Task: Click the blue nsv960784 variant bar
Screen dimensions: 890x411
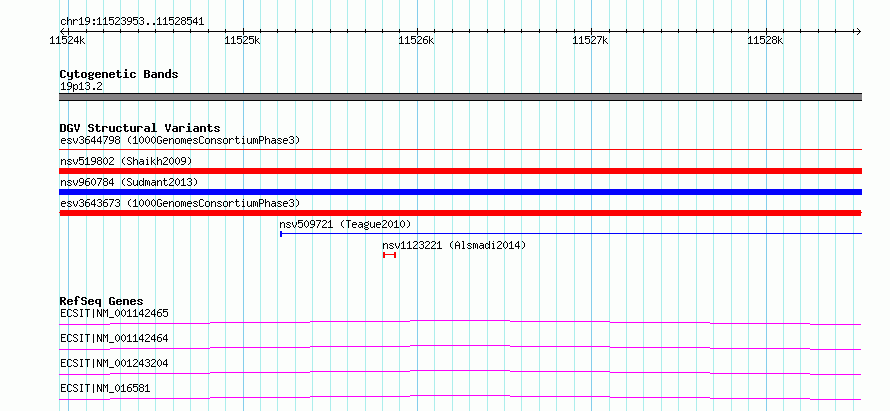Action: pos(460,192)
